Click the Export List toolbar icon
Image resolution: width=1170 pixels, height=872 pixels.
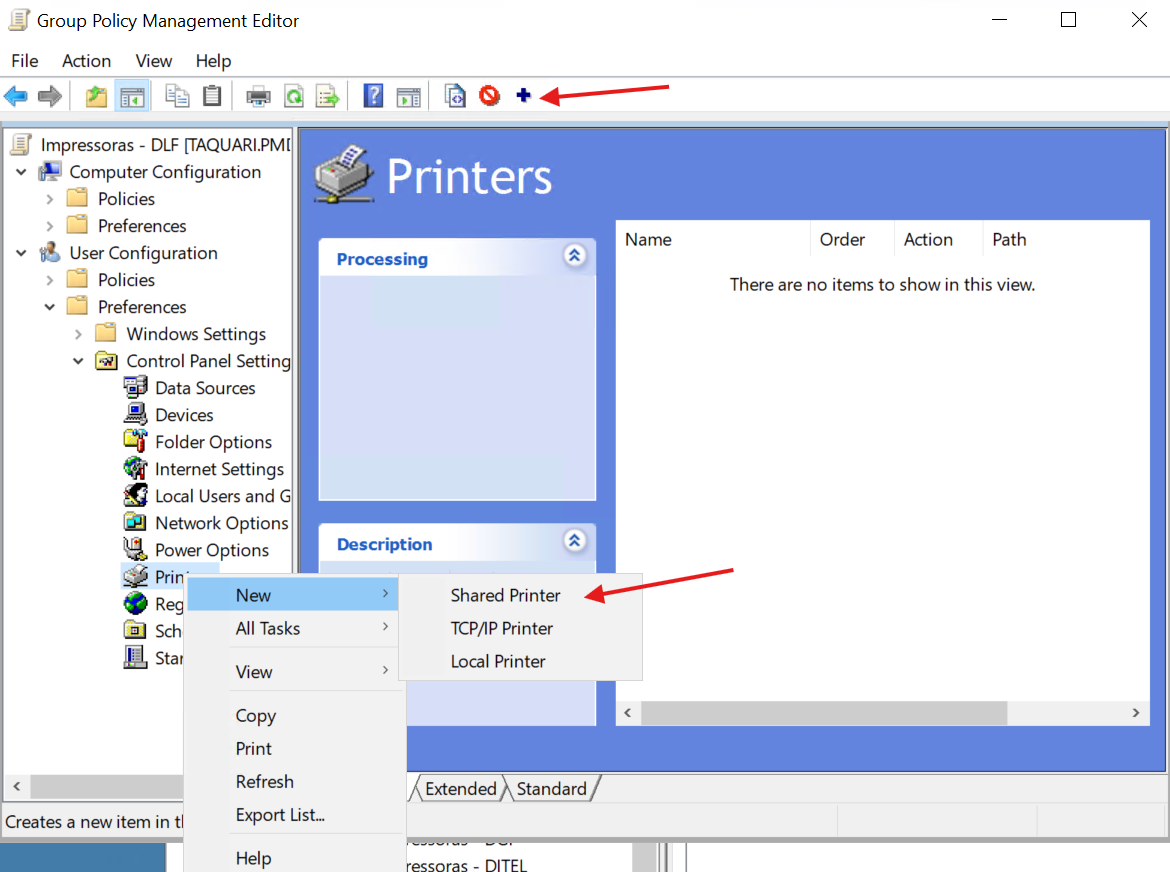327,96
